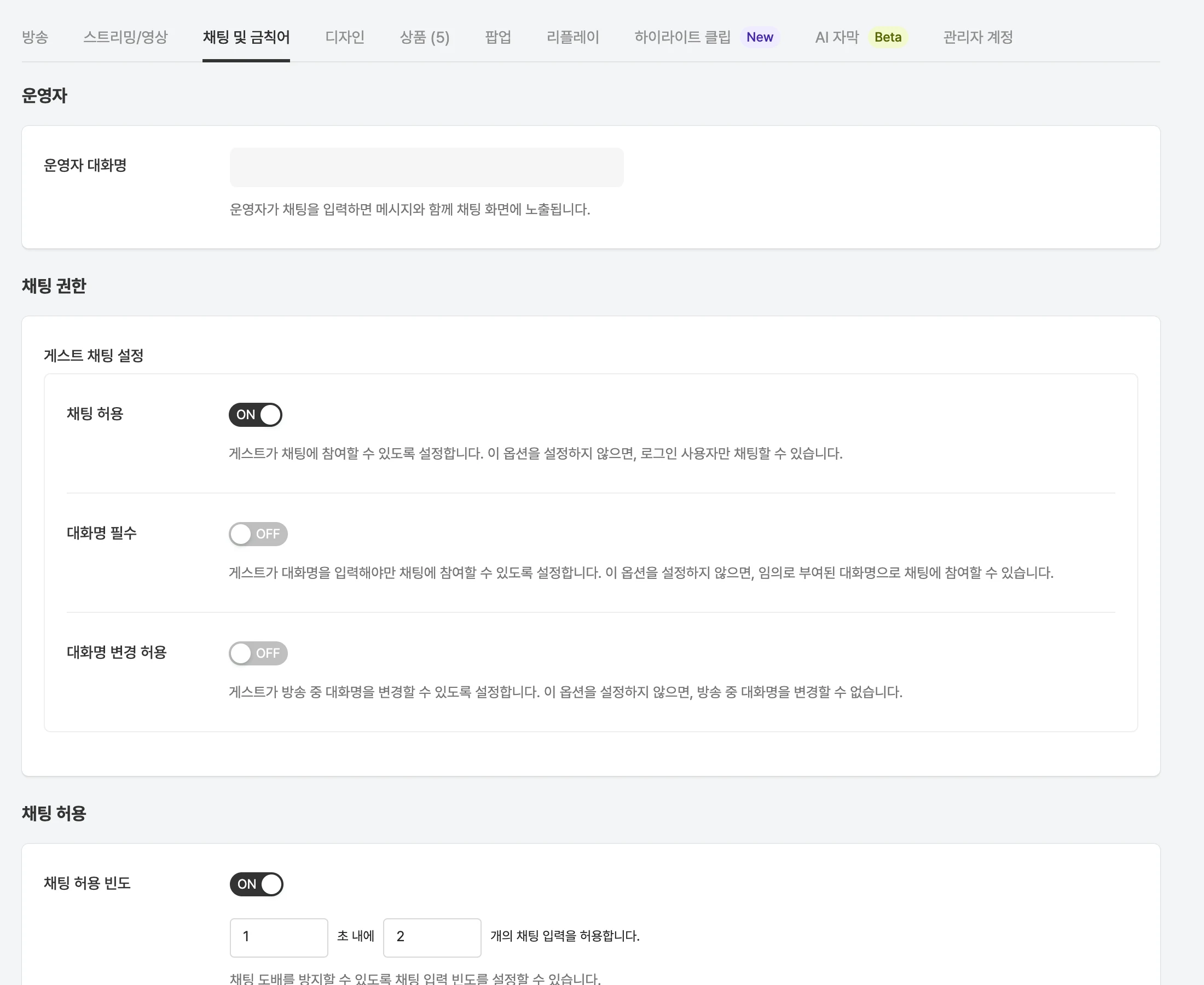Switch to the 스트리밍/영상 tab
Screen dimensions: 1204x985
125,37
